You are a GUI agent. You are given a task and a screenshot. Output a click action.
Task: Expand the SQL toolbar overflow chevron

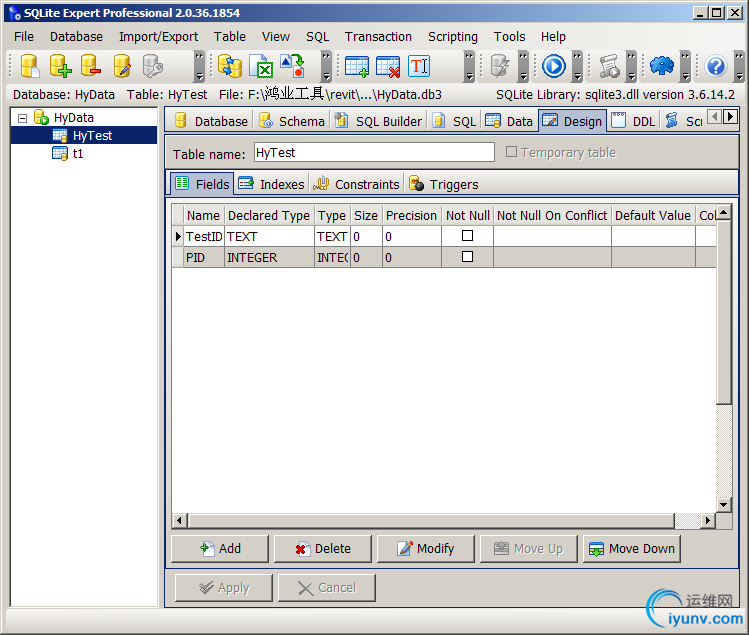click(524, 66)
